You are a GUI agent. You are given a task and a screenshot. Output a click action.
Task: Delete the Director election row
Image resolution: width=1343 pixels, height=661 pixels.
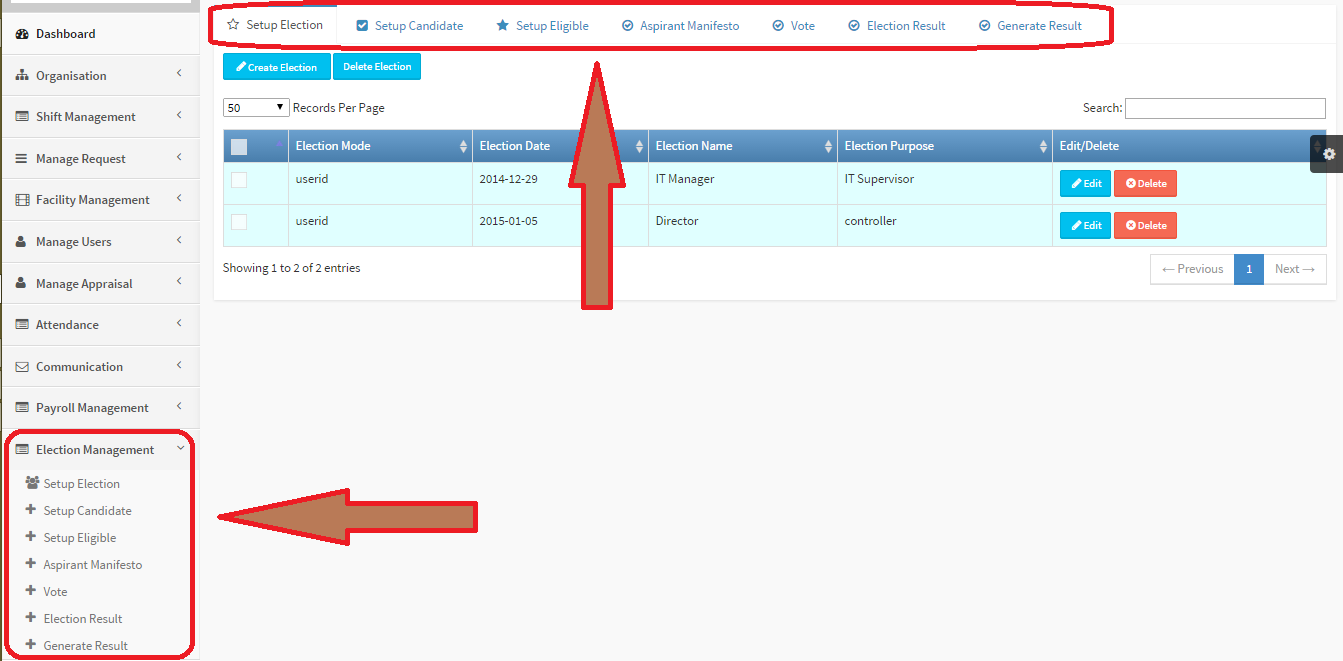tap(1145, 226)
